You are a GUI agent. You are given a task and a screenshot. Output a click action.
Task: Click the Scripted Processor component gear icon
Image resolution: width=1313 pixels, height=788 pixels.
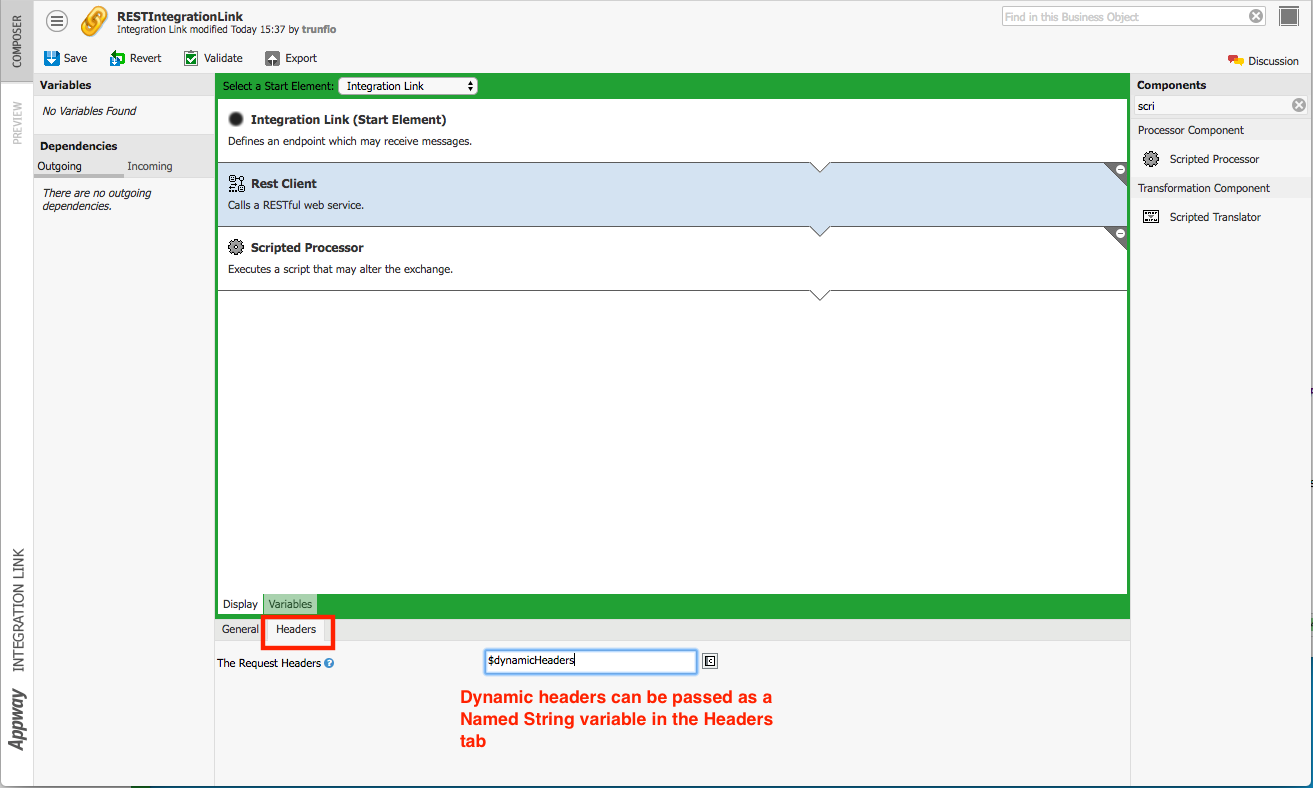click(x=1151, y=159)
